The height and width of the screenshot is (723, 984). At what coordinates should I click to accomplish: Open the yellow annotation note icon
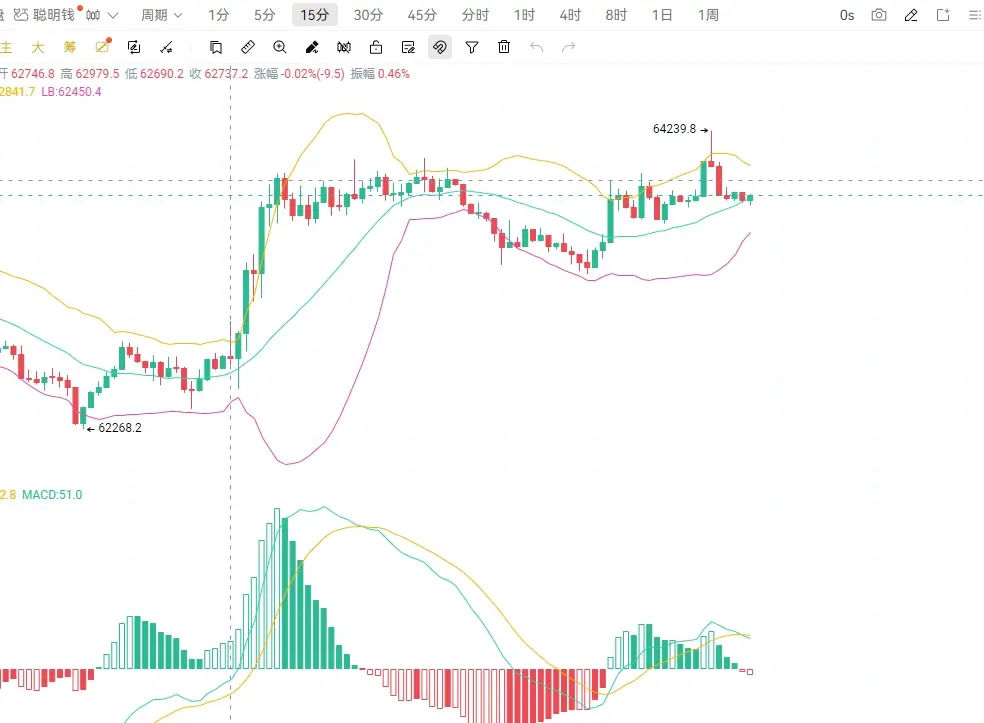click(x=102, y=46)
